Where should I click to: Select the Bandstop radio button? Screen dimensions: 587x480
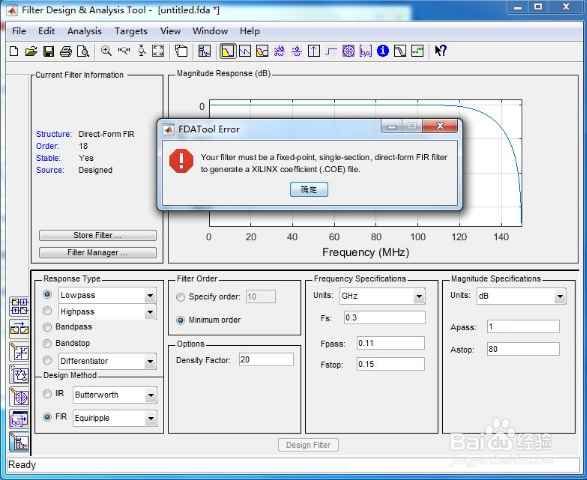click(x=47, y=343)
